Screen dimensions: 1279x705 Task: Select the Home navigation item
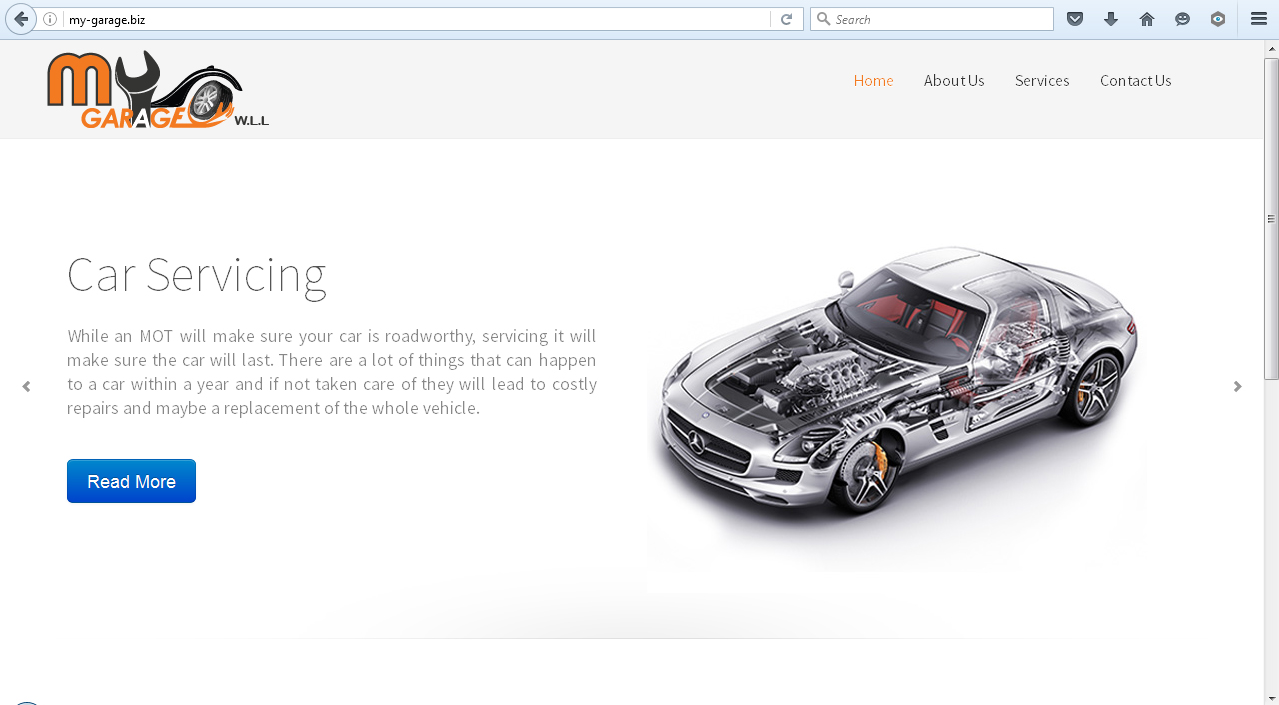873,81
